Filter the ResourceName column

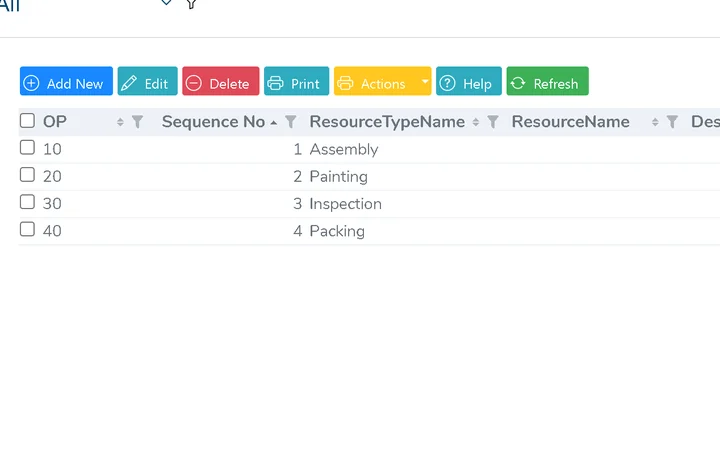pos(672,122)
